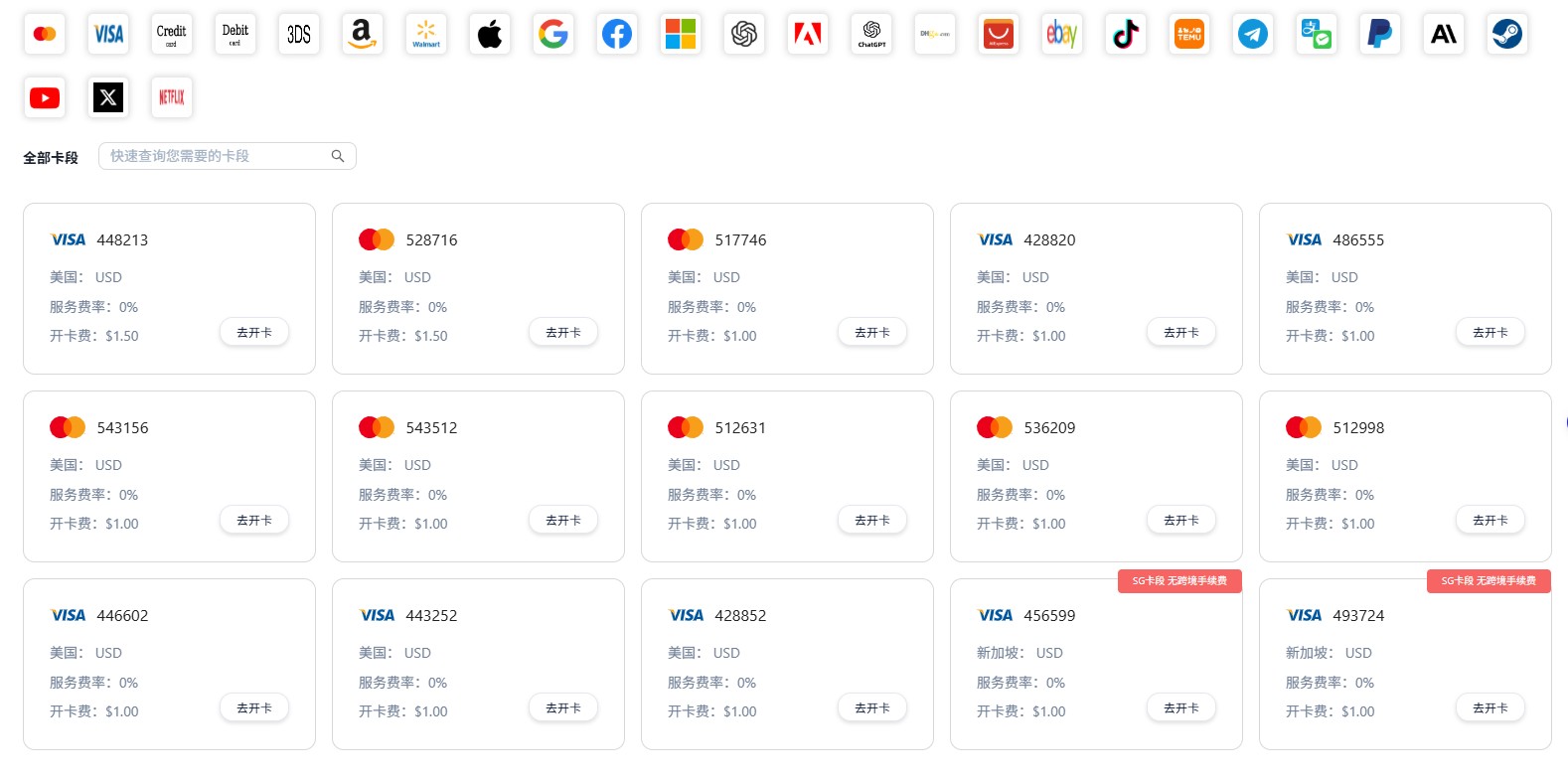Select the X (Twitter) icon
Image resolution: width=1568 pixels, height=780 pixels.
pos(108,97)
